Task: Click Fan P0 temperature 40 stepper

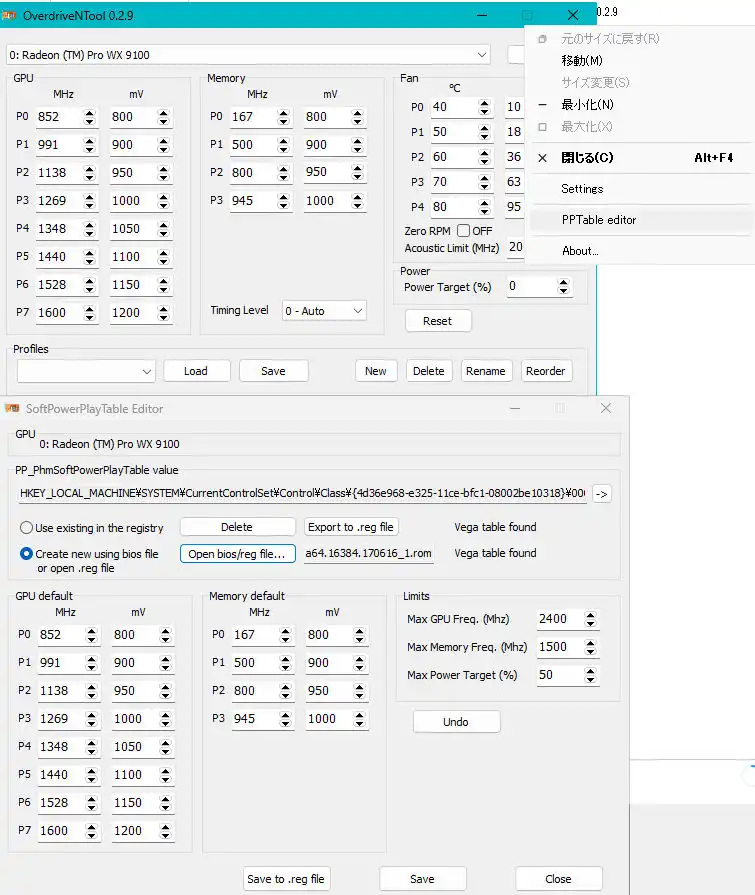Action: coord(485,107)
